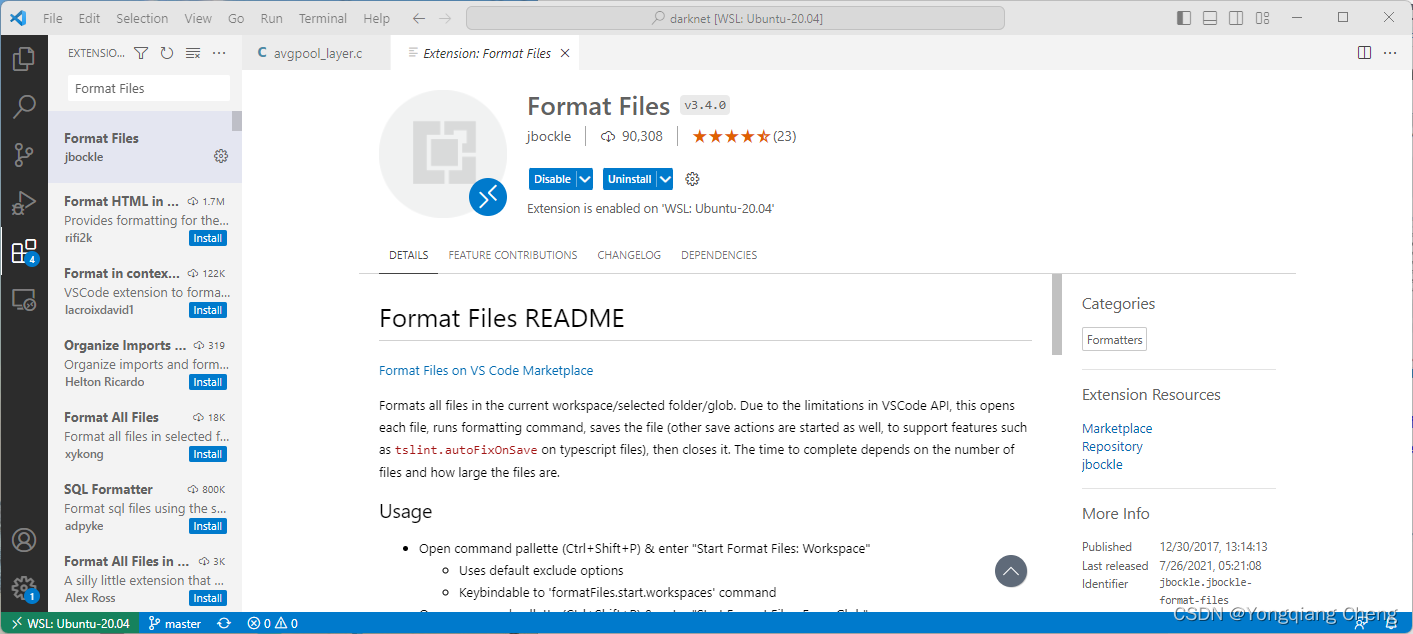This screenshot has height=634, width=1413.
Task: Install Format All Files by xykong
Action: click(208, 454)
